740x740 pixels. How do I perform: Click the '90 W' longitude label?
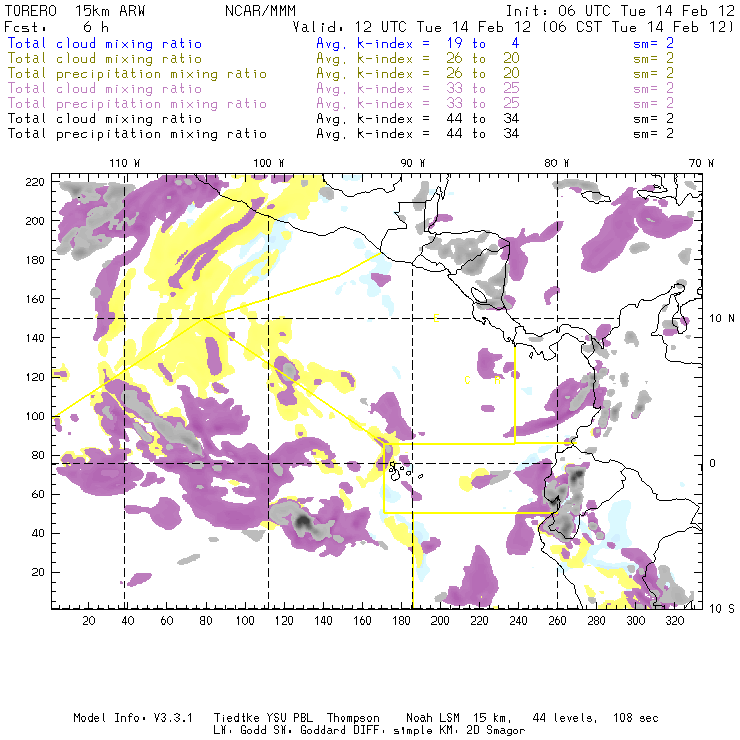tap(413, 163)
